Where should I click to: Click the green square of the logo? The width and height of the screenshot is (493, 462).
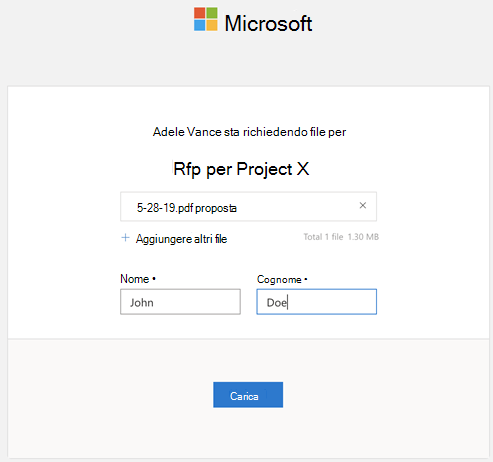[x=212, y=13]
